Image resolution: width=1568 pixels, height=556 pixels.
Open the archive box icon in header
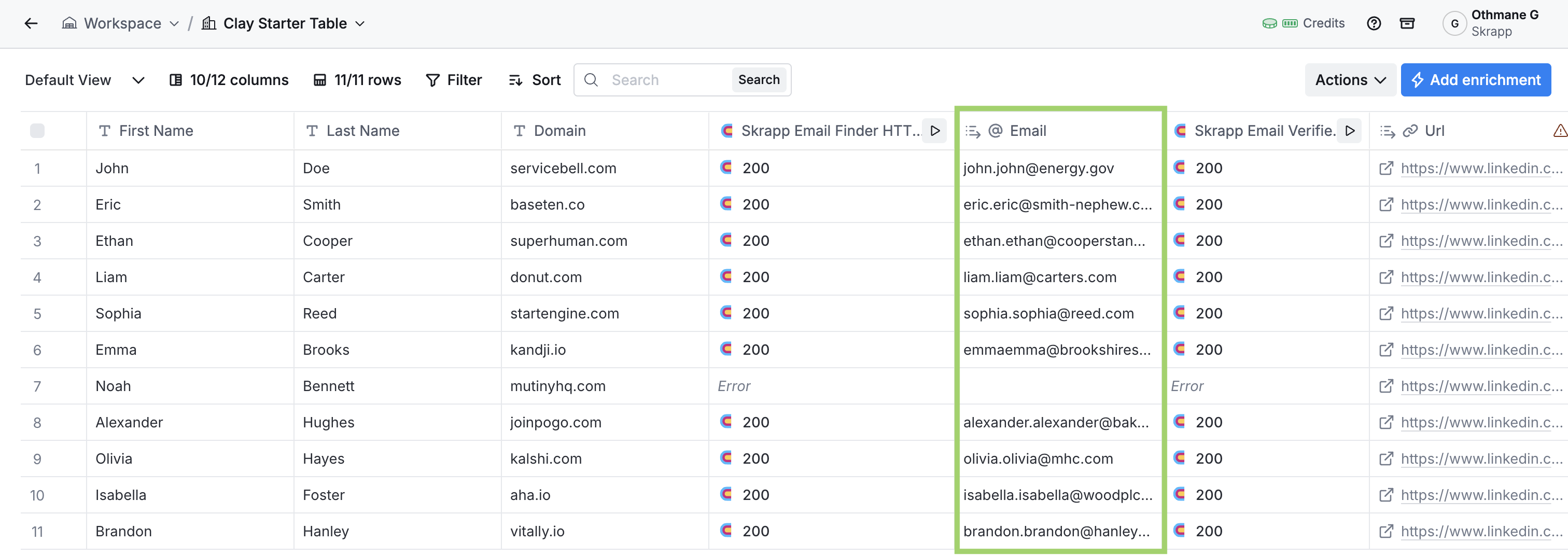(x=1407, y=24)
